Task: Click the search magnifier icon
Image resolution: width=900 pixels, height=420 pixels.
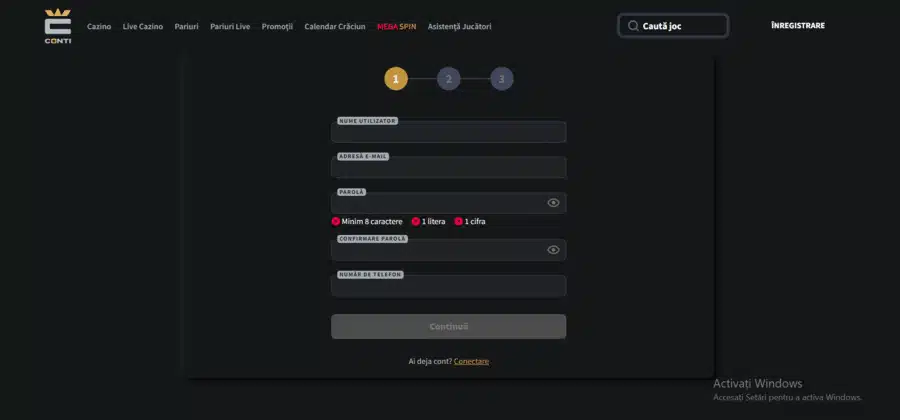Action: tap(633, 26)
